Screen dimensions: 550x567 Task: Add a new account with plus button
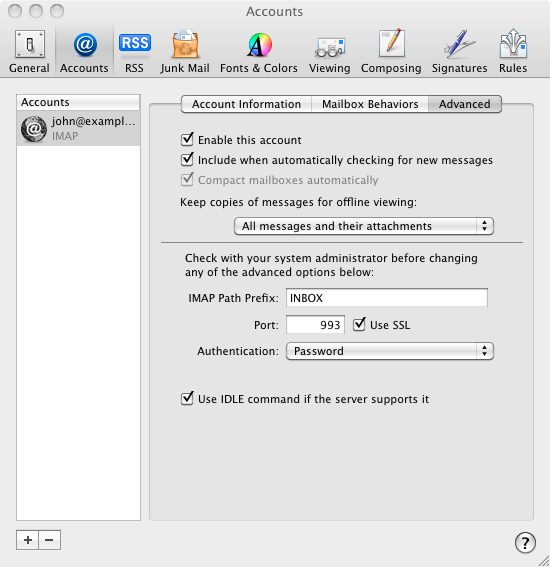pos(27,540)
